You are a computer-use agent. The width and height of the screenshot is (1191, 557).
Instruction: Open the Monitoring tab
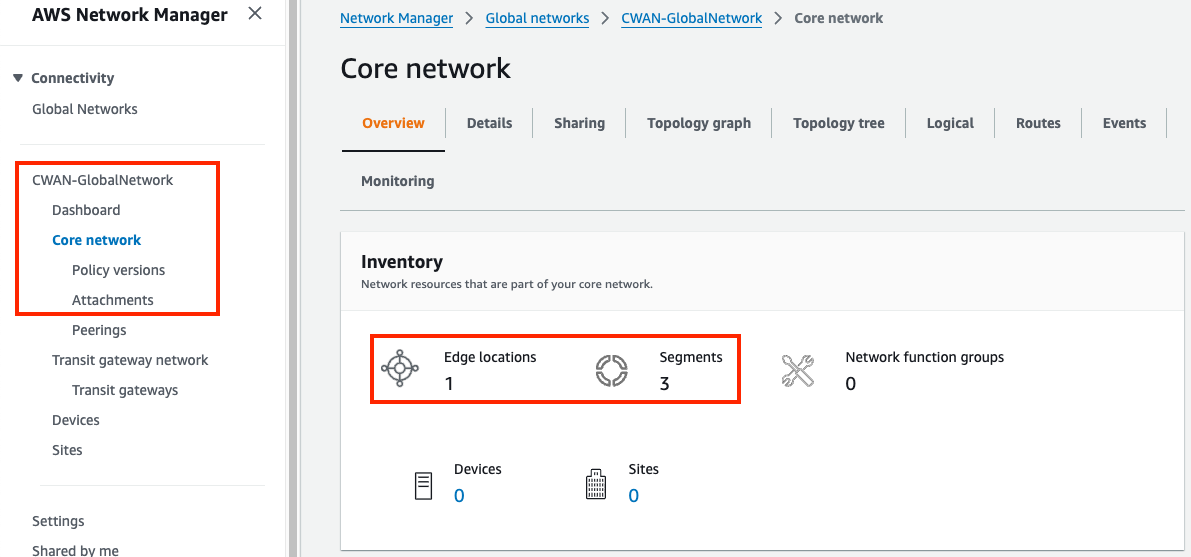coord(398,181)
